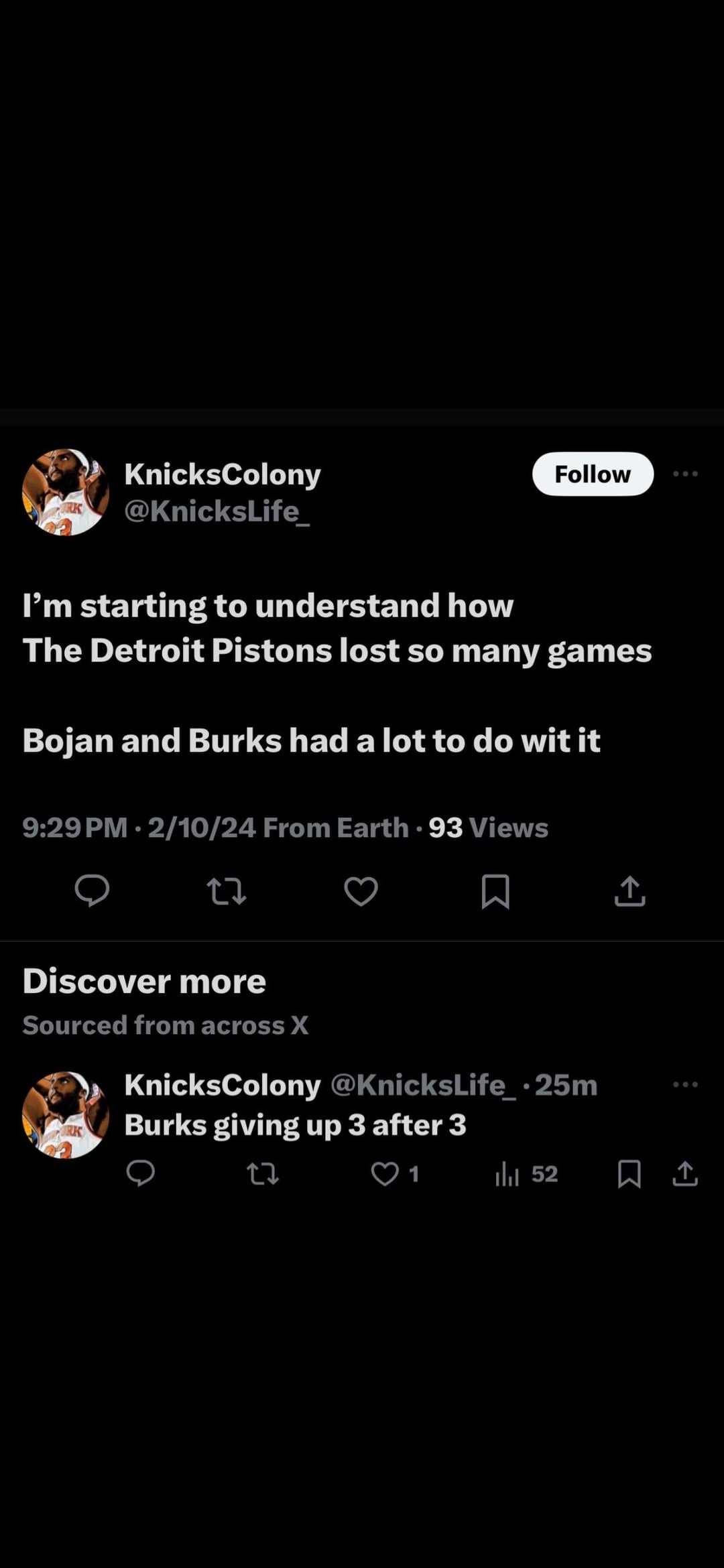This screenshot has height=1568, width=724.
Task: Share the main Pistons tweet
Action: [629, 892]
